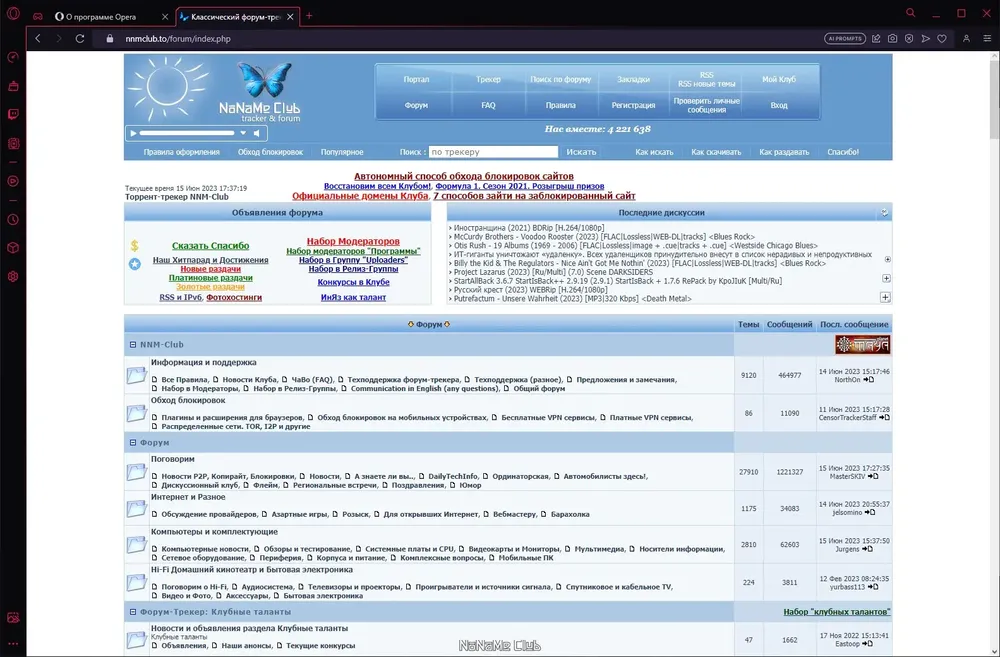Focus the по трекеру search field
Image resolution: width=1000 pixels, height=657 pixels.
click(x=493, y=152)
